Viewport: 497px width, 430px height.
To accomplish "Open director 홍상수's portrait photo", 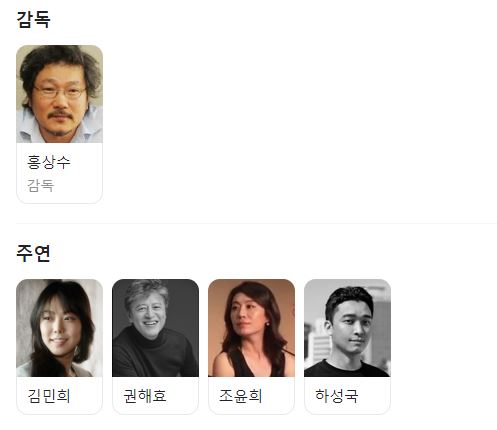I will coord(59,94).
